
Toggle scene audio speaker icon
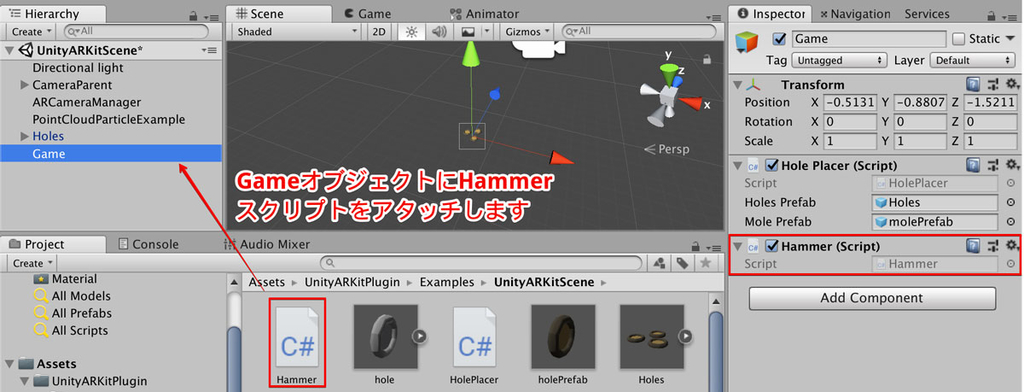tap(439, 31)
